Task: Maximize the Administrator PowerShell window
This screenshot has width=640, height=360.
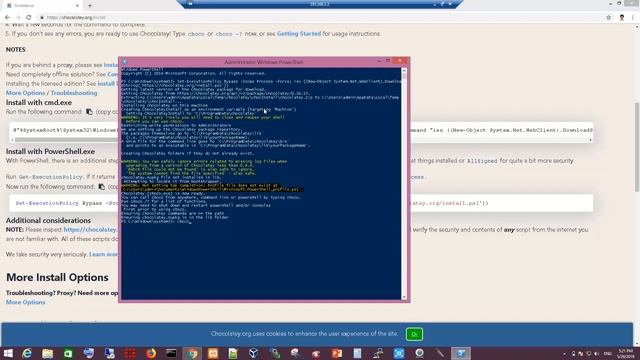Action: click(388, 61)
